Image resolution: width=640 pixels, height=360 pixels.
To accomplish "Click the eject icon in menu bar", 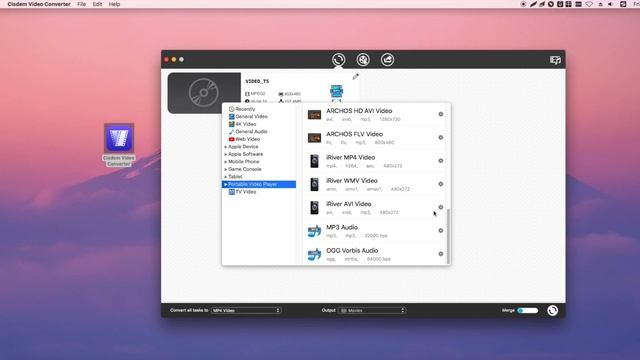I will [x=600, y=4].
